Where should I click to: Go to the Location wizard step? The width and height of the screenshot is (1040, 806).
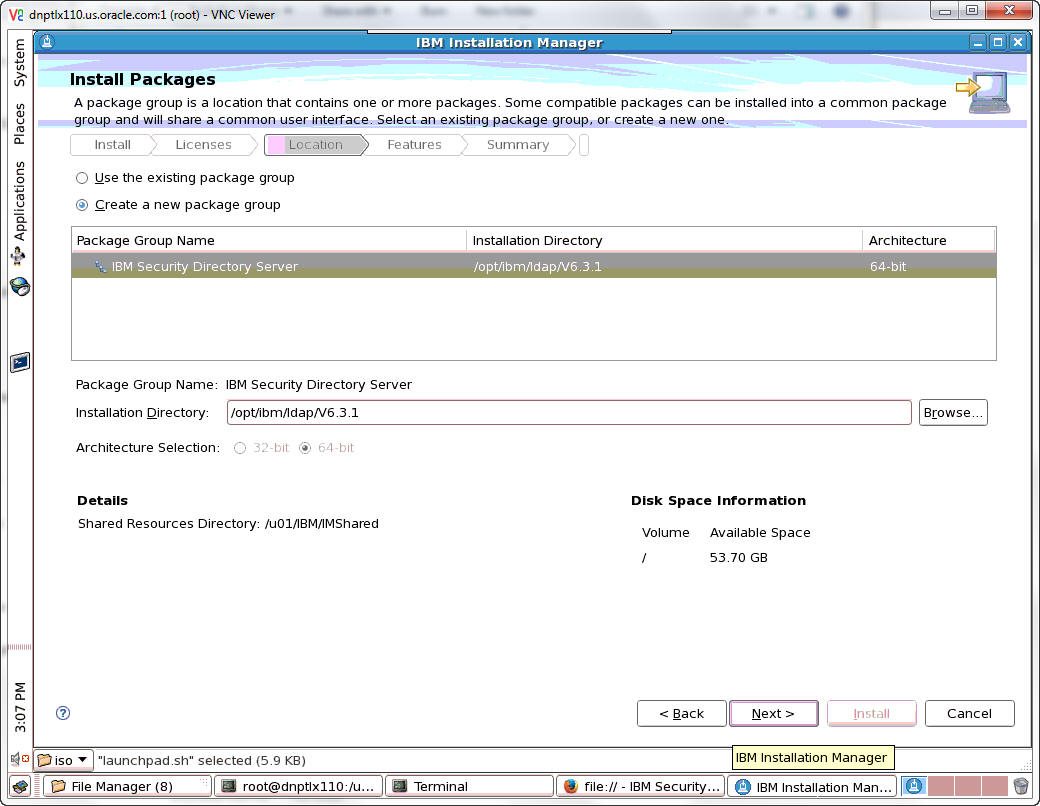pyautogui.click(x=315, y=145)
